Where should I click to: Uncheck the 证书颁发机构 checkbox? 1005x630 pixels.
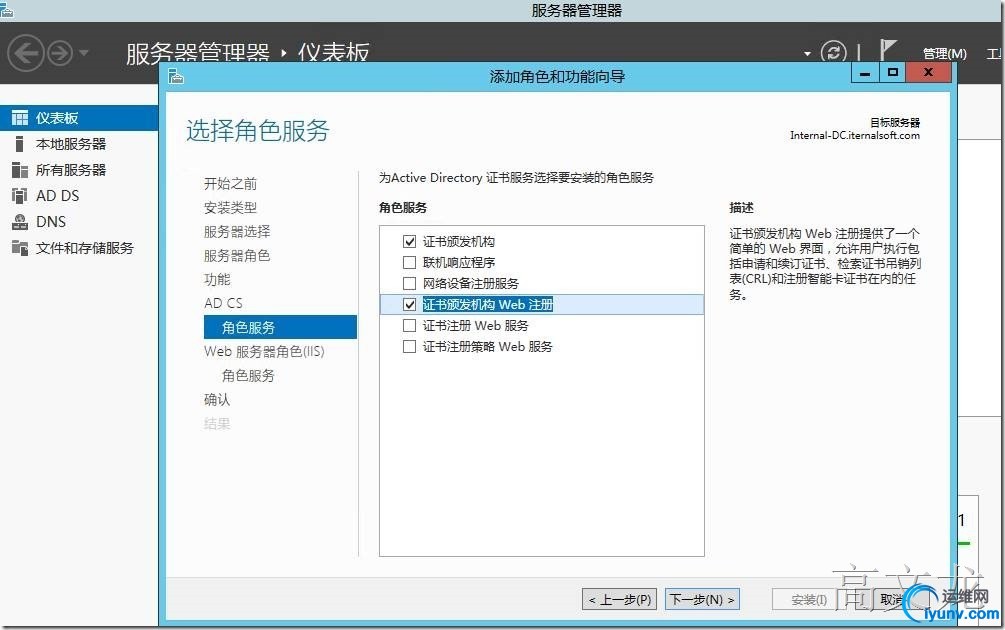410,242
